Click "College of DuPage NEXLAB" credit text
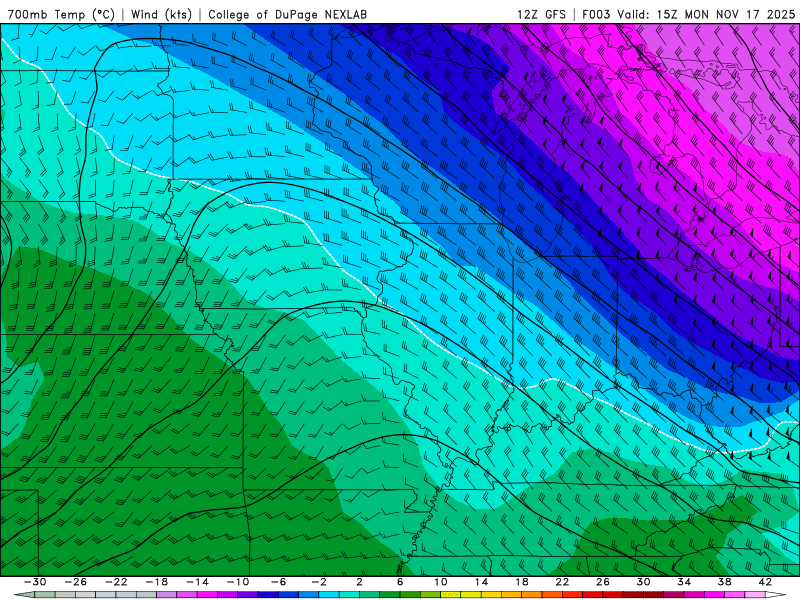Viewport: 800px width, 600px height. coord(287,14)
